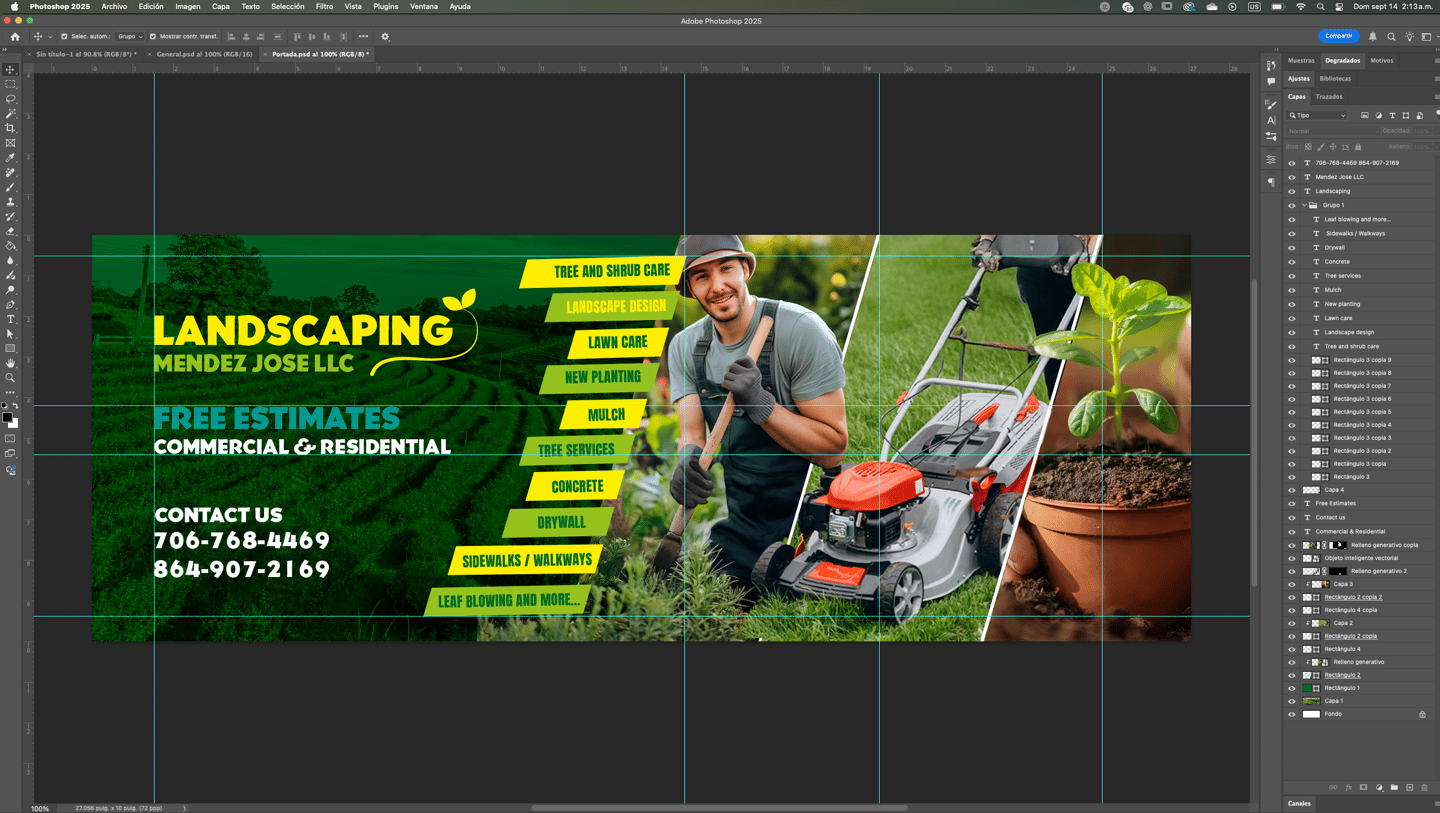Expand the Opacidad value dropdown
1440x813 pixels.
[1437, 131]
